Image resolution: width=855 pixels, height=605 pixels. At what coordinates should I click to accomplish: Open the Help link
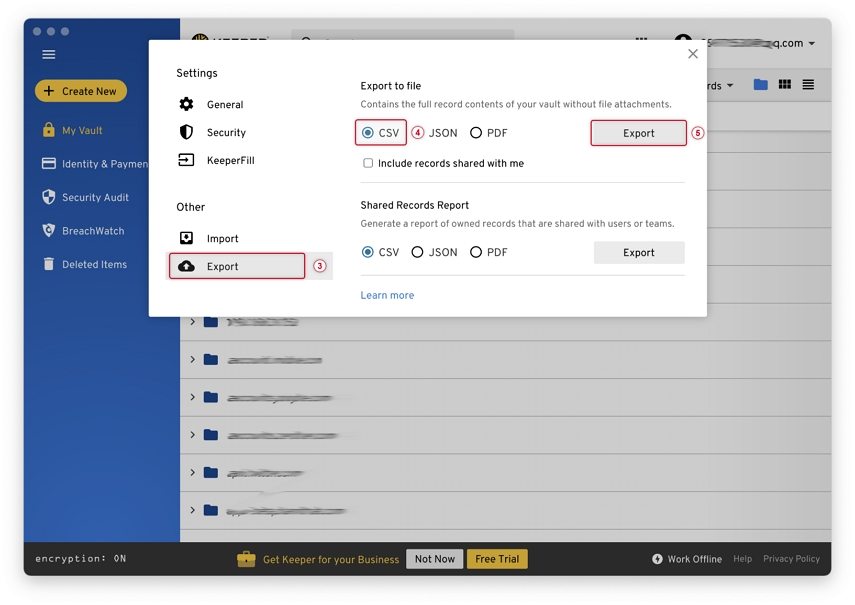click(x=742, y=559)
